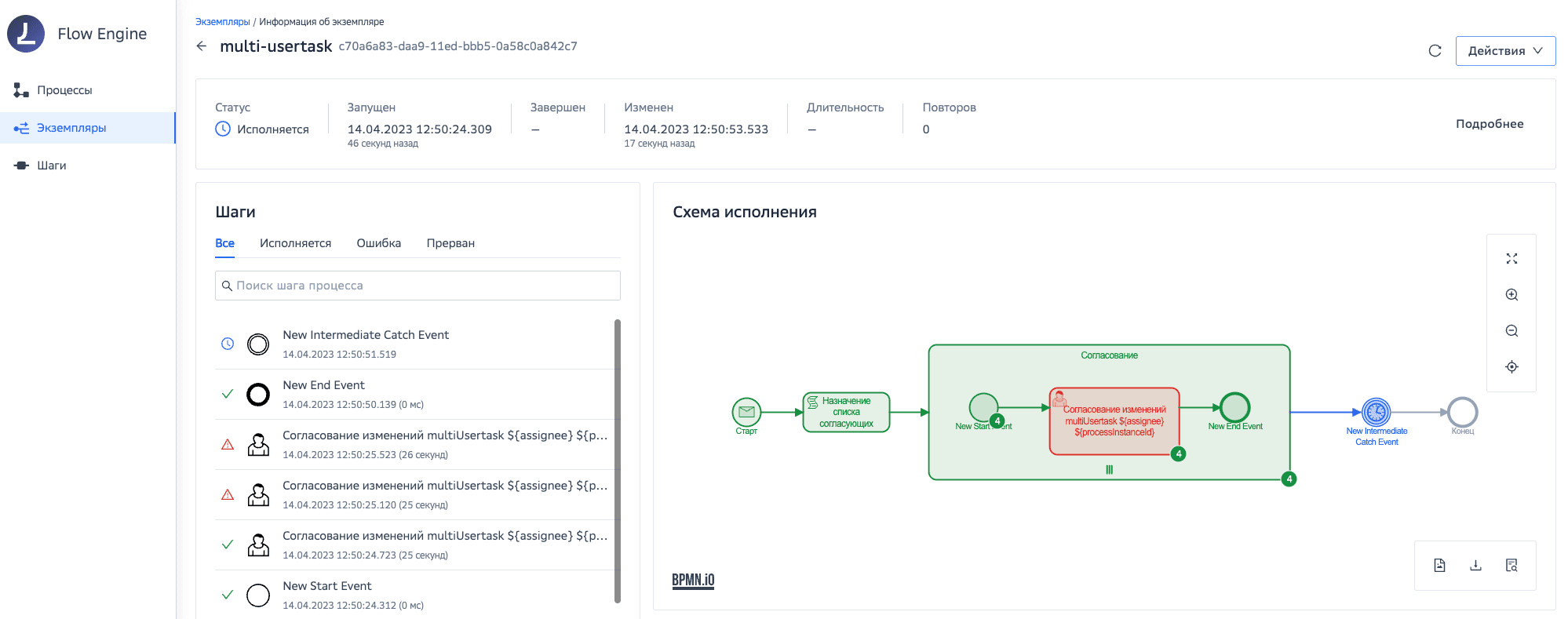Click the counter badge 4 on the subprocess corner
1568x619 pixels.
pyautogui.click(x=1289, y=479)
